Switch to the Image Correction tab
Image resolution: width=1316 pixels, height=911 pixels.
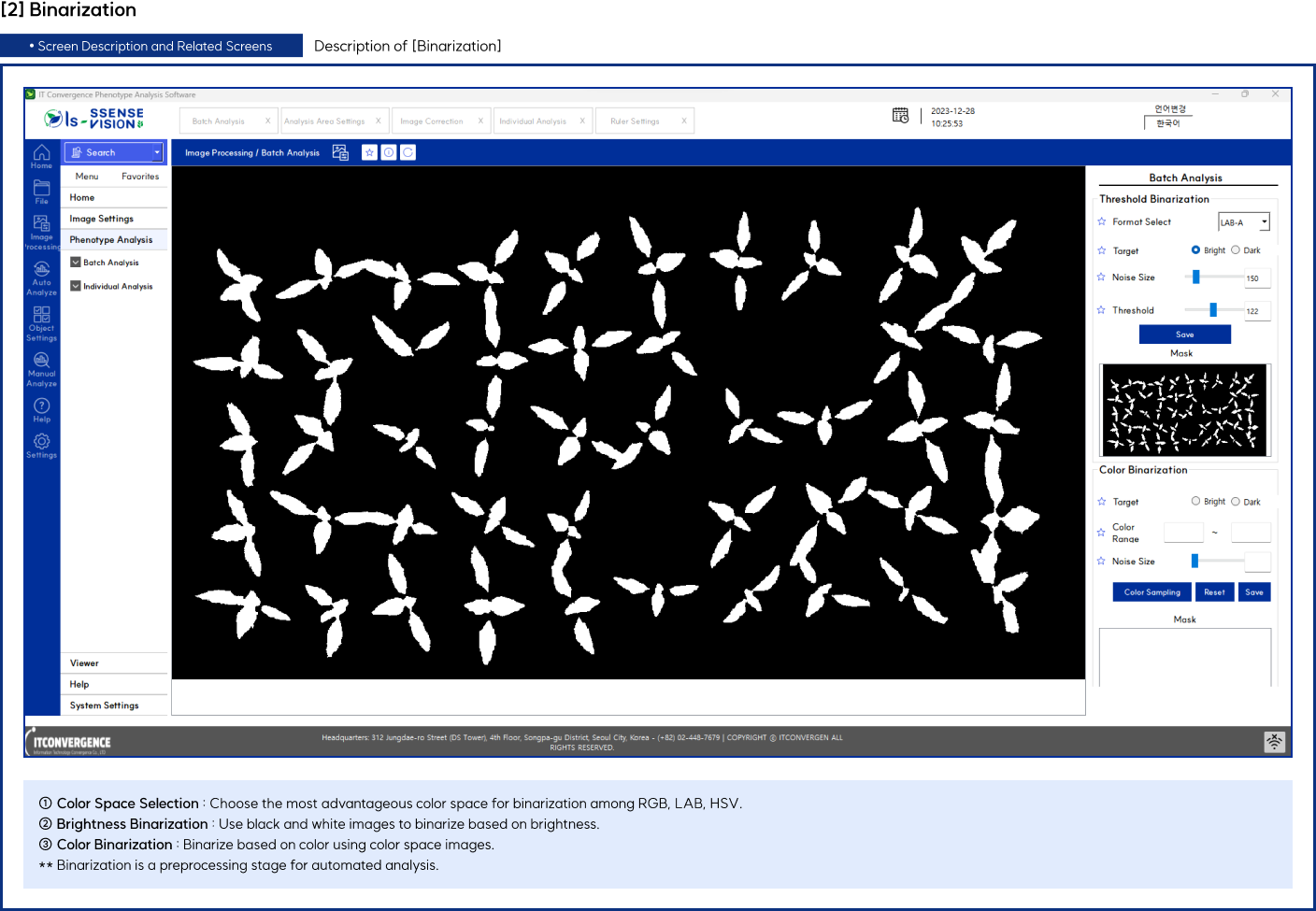tap(432, 121)
